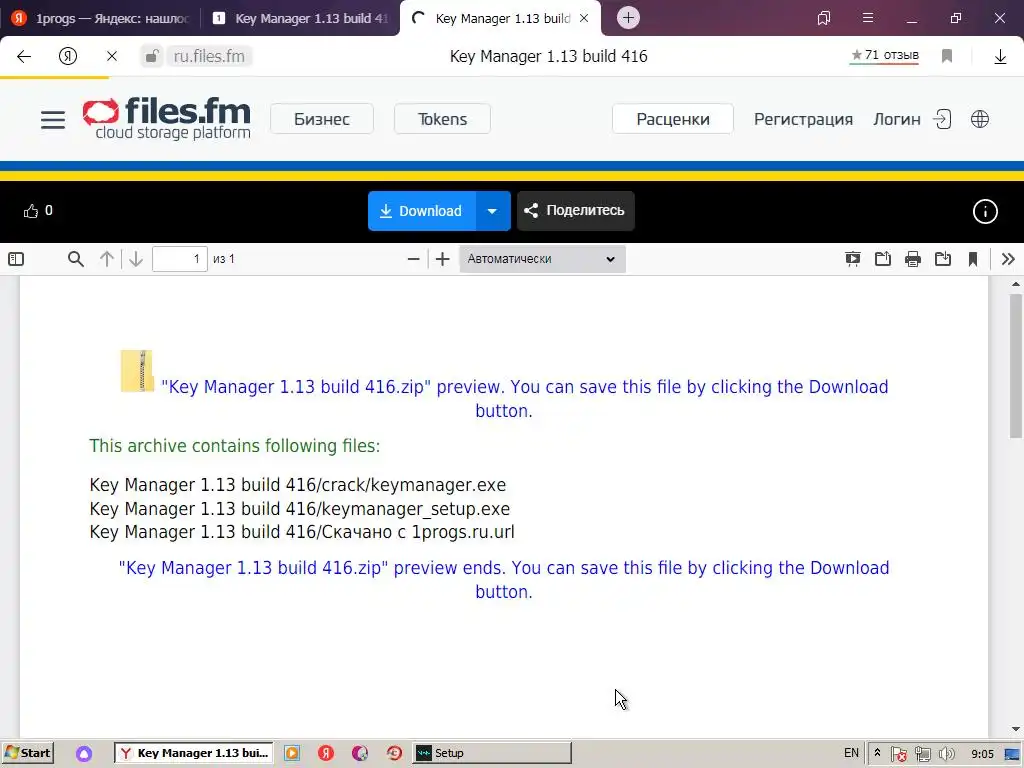Click the Поделитесь share button
1024x768 pixels.
[575, 211]
